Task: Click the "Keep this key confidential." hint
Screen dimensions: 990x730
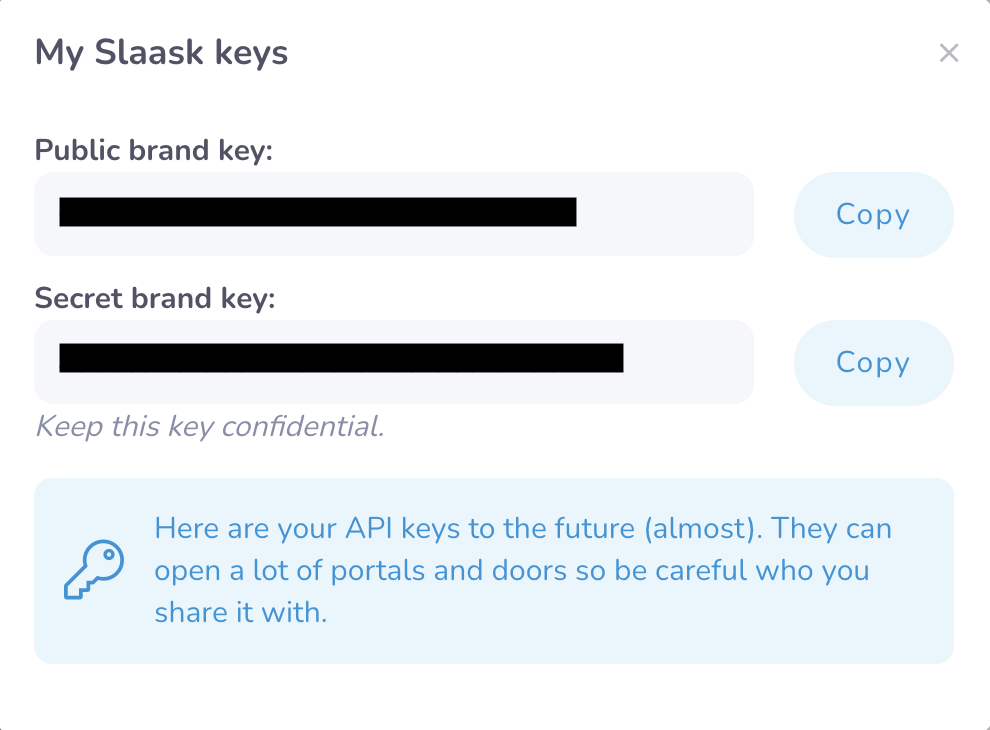Action: (209, 427)
